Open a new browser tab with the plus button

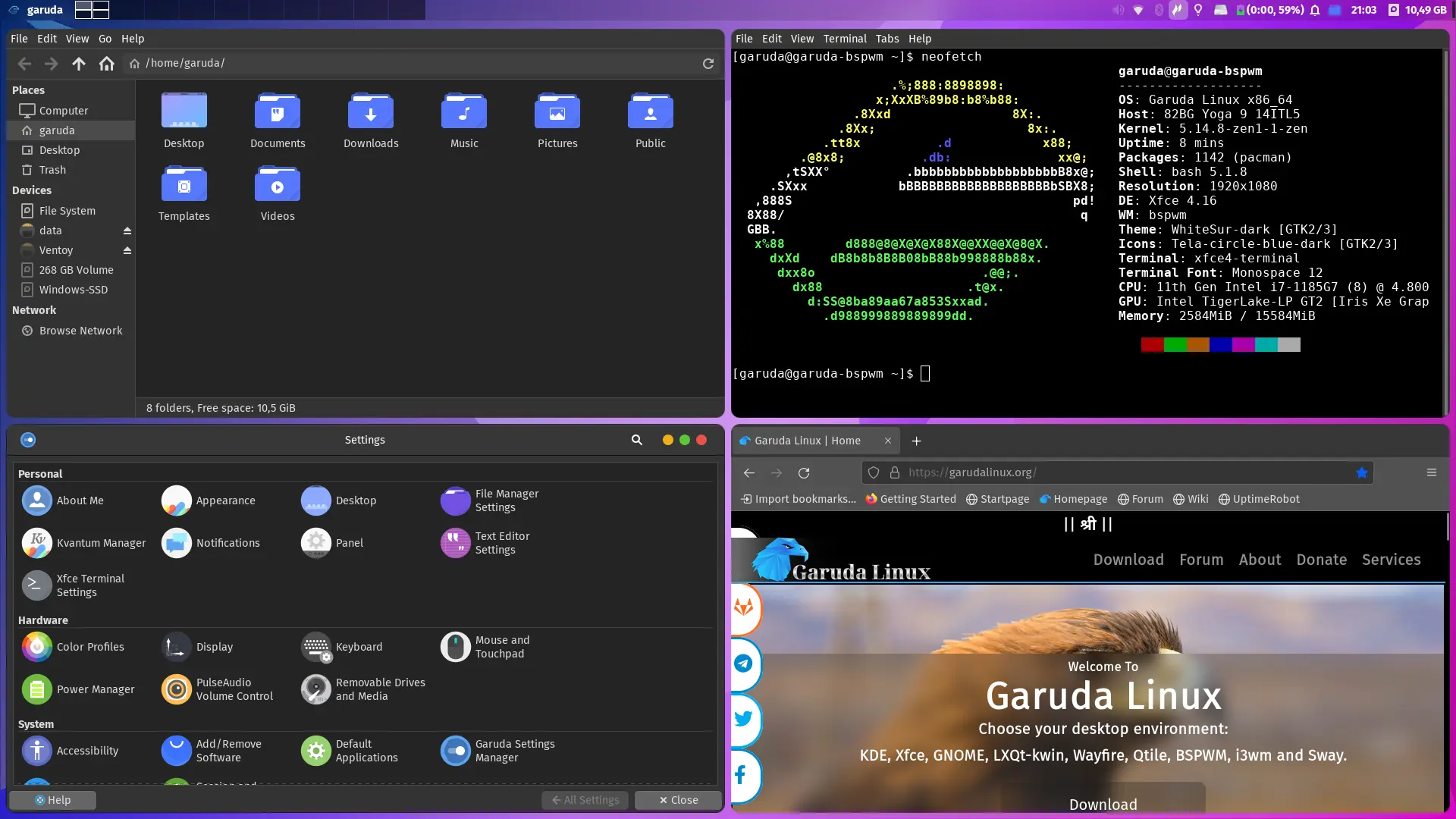point(916,441)
